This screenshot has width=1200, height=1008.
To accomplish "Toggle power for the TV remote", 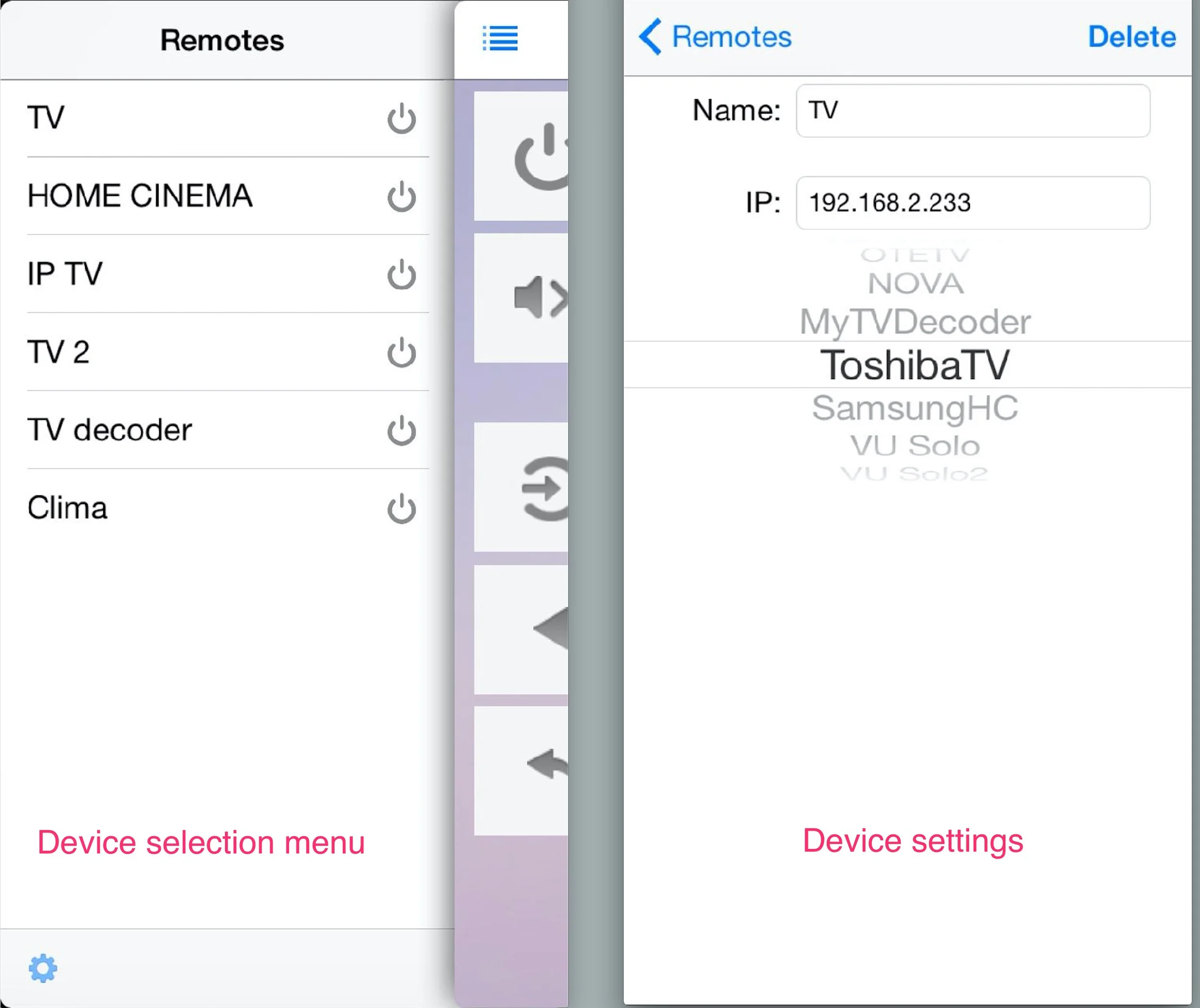I will [401, 118].
